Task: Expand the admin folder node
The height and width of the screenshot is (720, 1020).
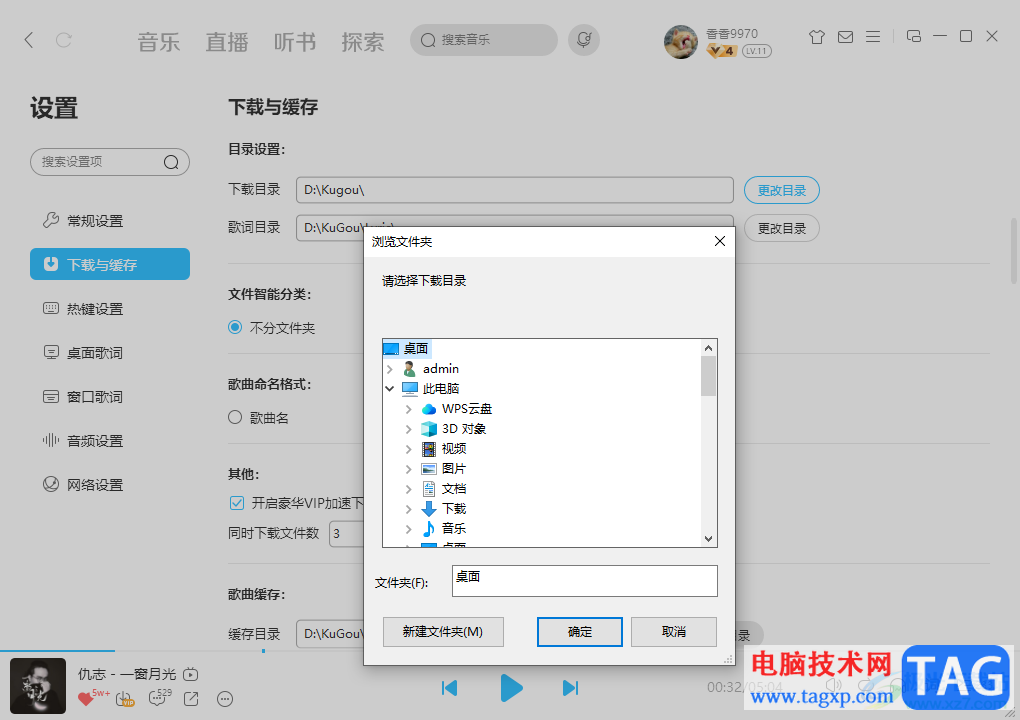Action: pyautogui.click(x=390, y=369)
